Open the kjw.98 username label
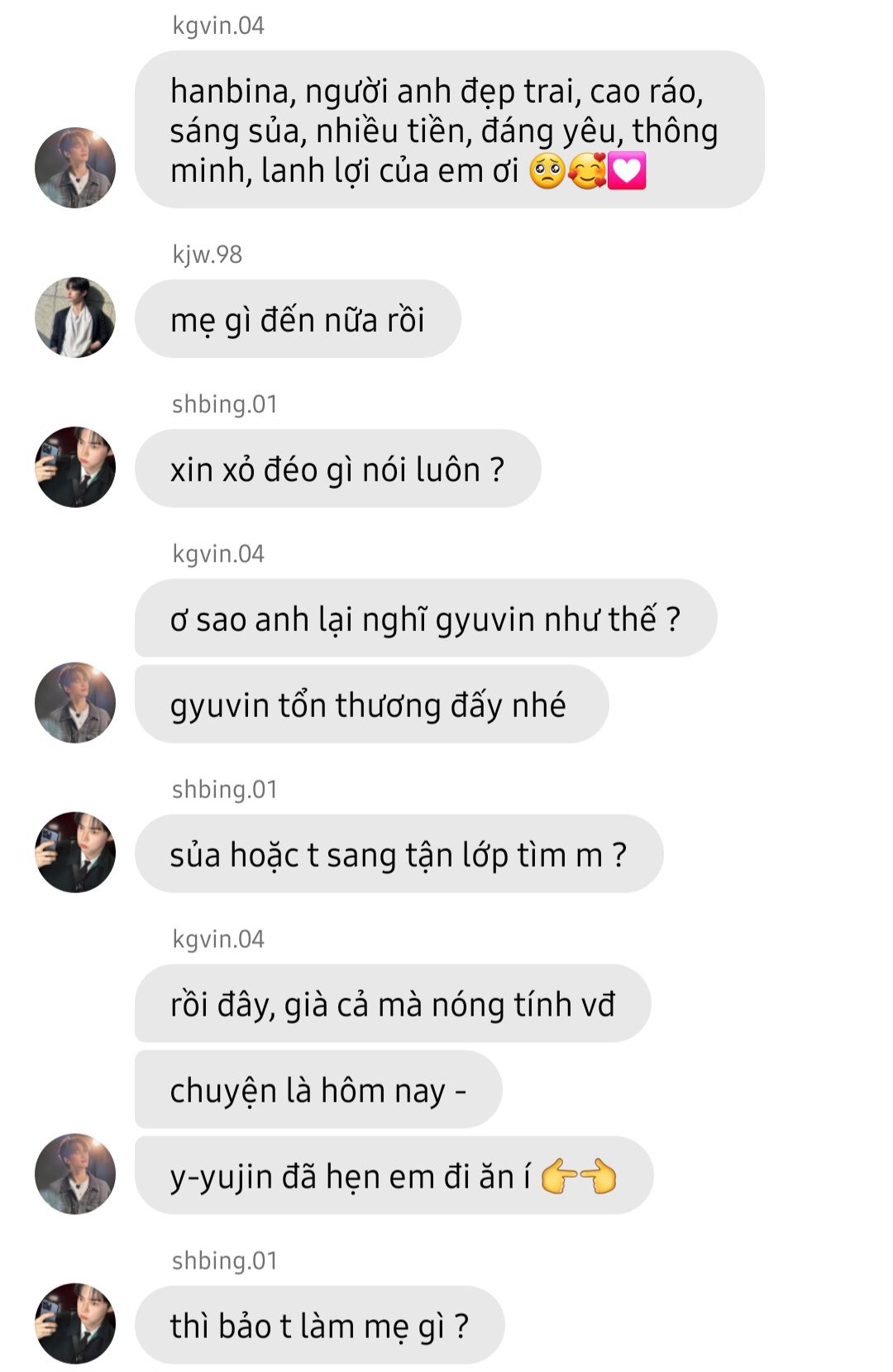Image resolution: width=893 pixels, height=1372 pixels. pyautogui.click(x=208, y=255)
